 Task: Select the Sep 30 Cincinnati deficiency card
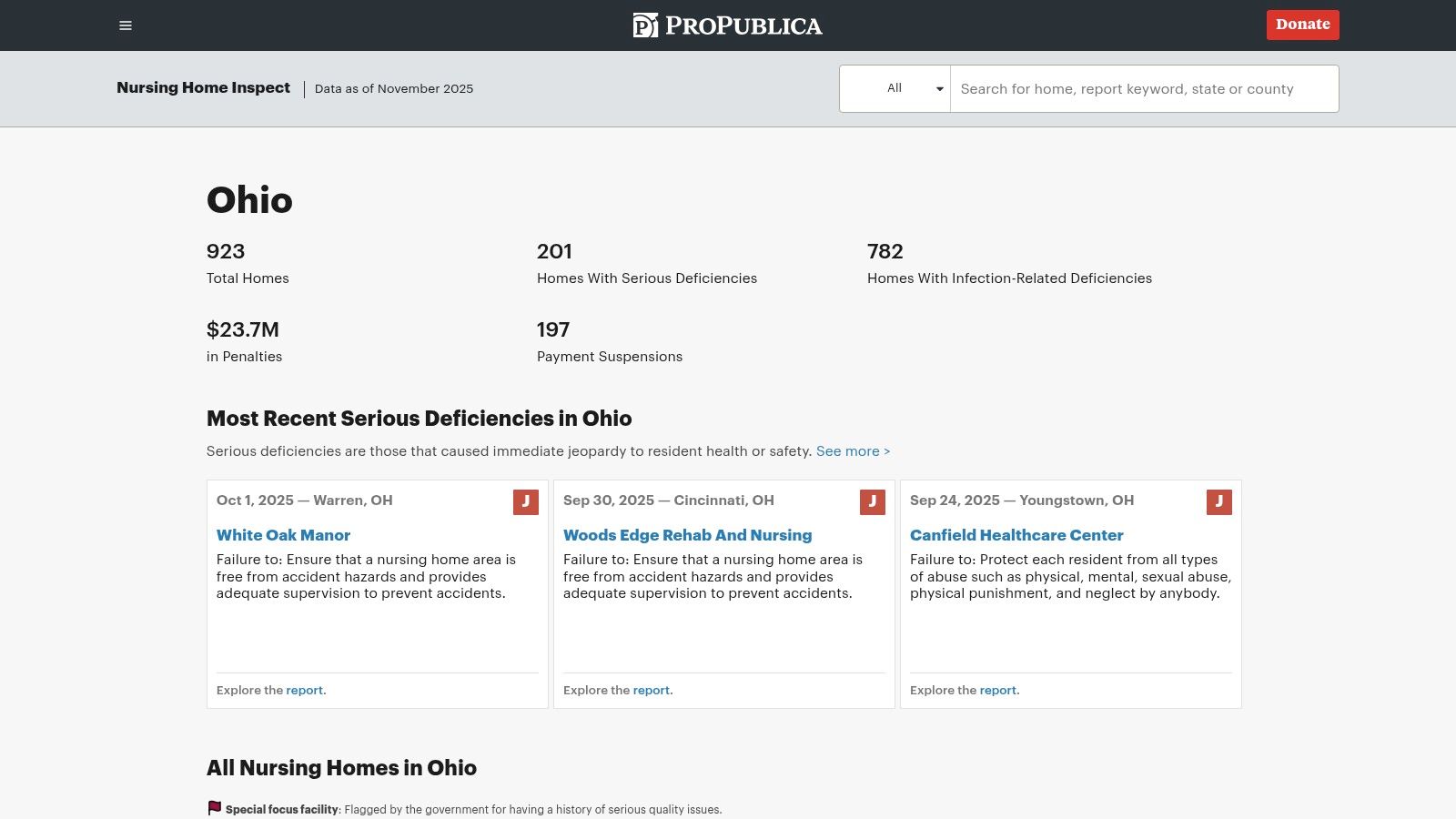tap(723, 593)
